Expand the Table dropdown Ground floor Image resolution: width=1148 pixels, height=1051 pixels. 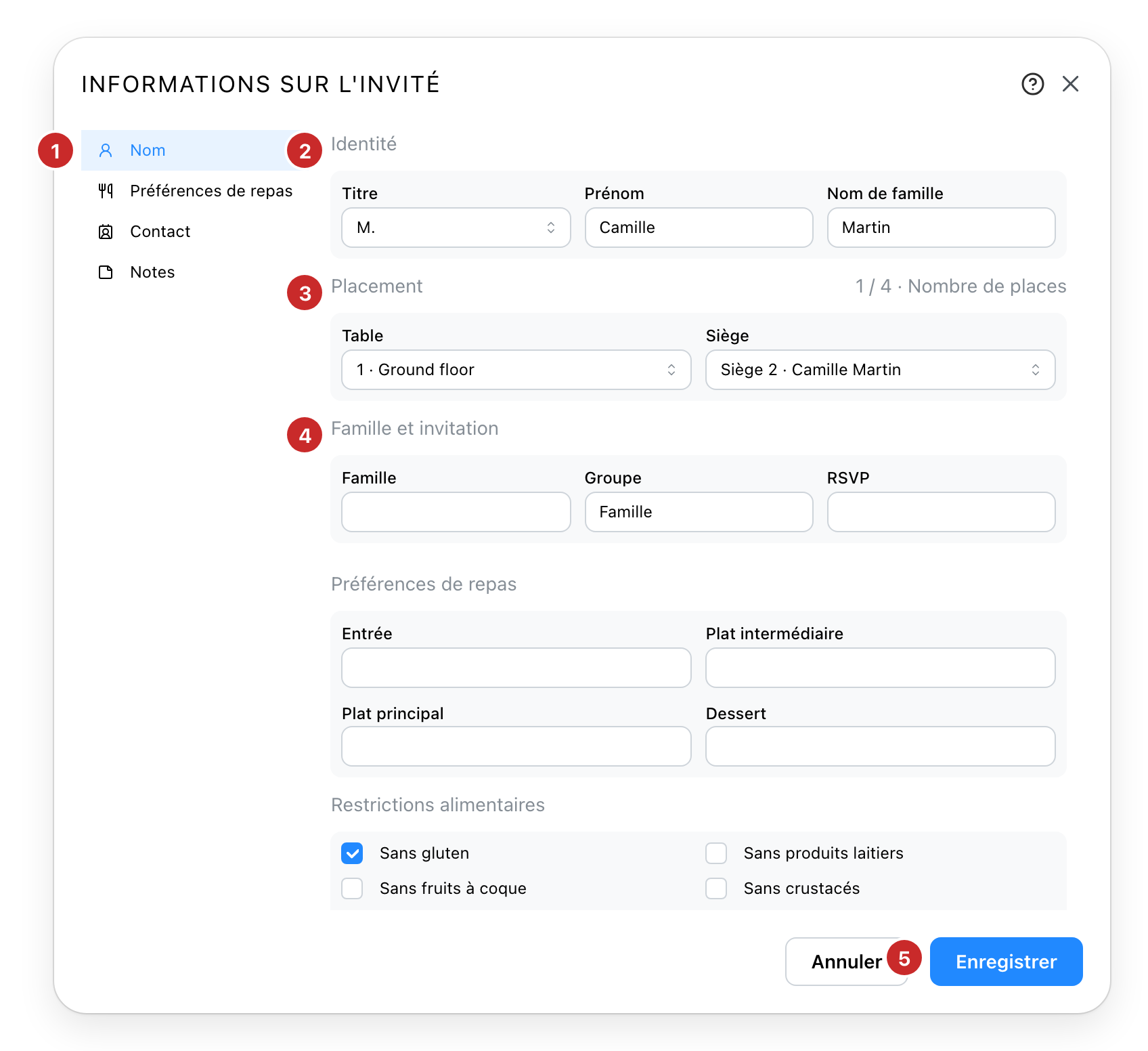(516, 370)
